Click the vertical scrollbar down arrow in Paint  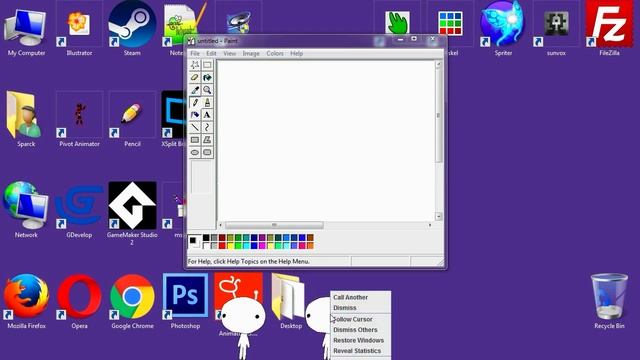(x=439, y=217)
